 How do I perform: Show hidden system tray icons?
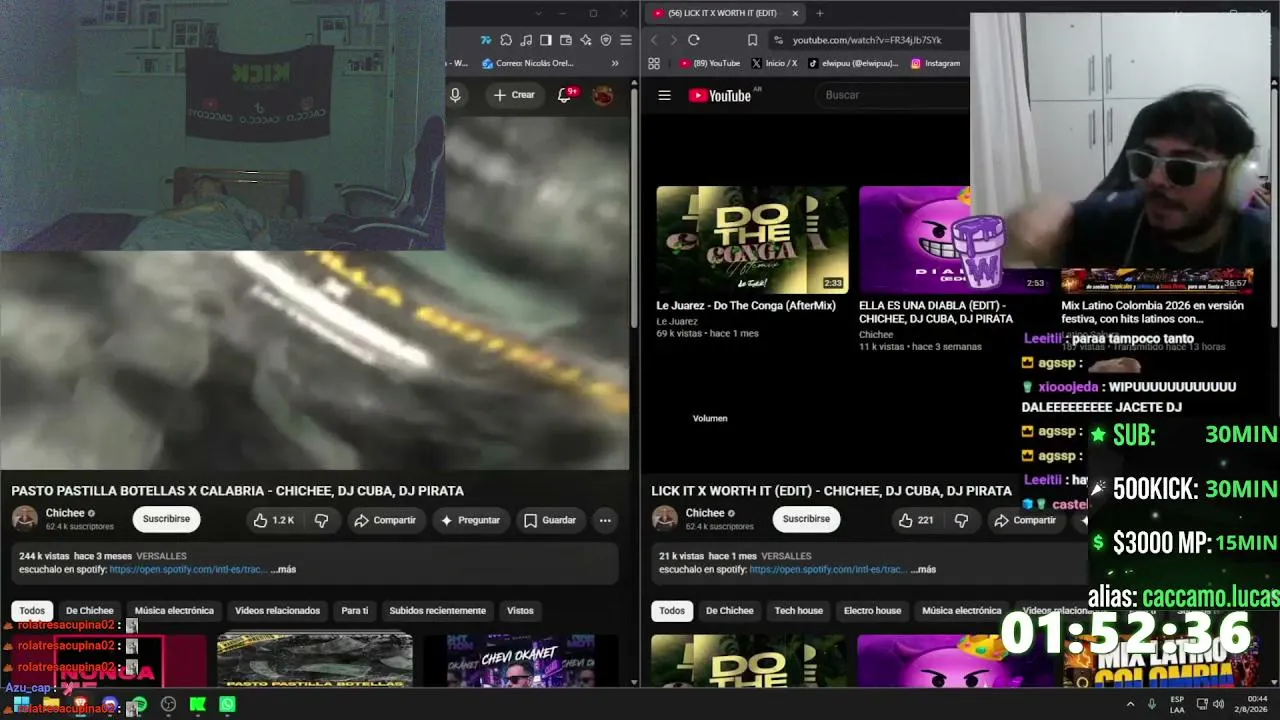(x=1131, y=704)
